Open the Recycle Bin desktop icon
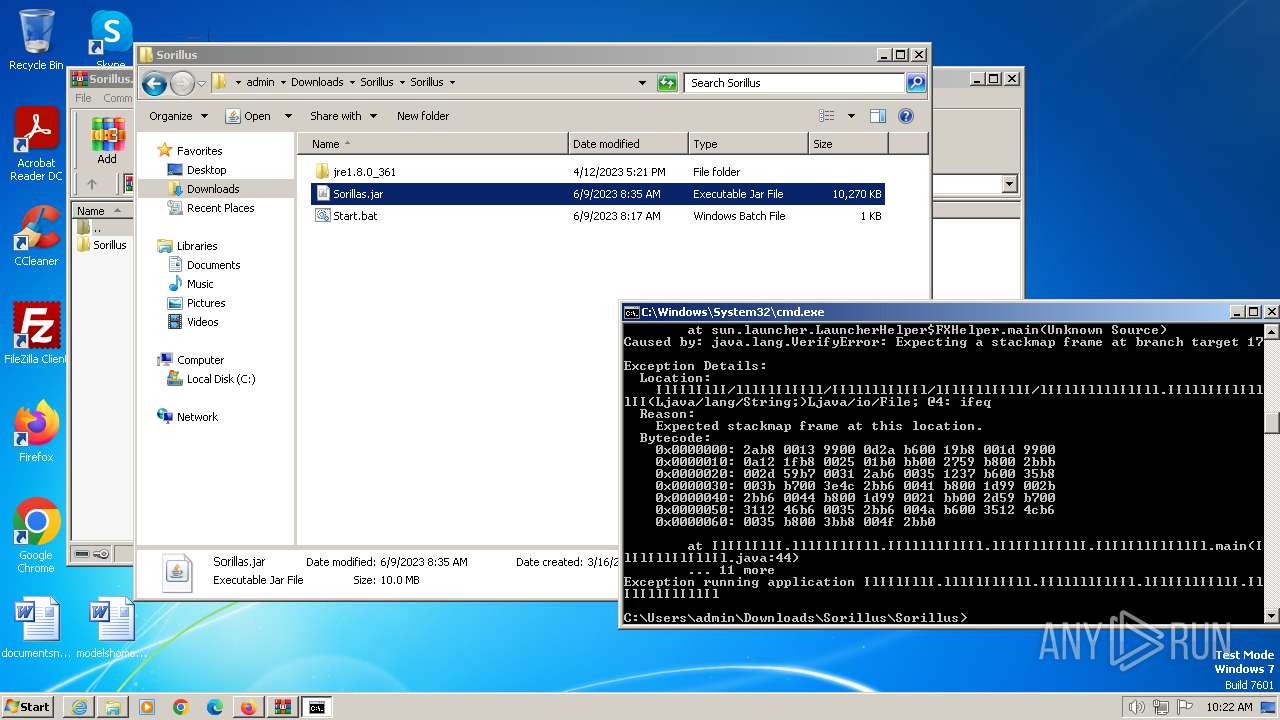 36,40
